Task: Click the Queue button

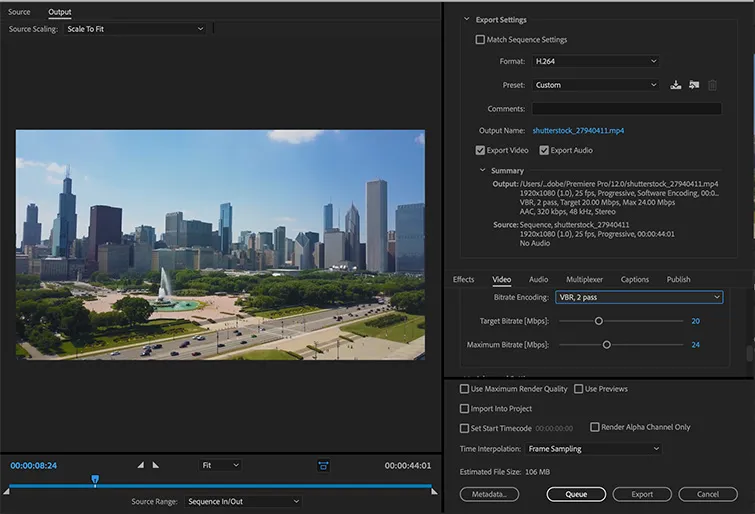Action: [x=576, y=494]
